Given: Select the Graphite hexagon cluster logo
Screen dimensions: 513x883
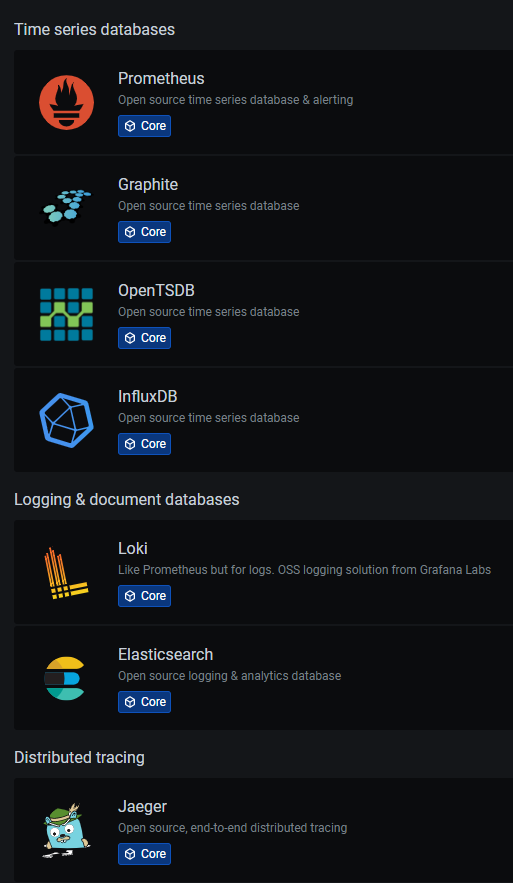Looking at the screenshot, I should [66, 207].
